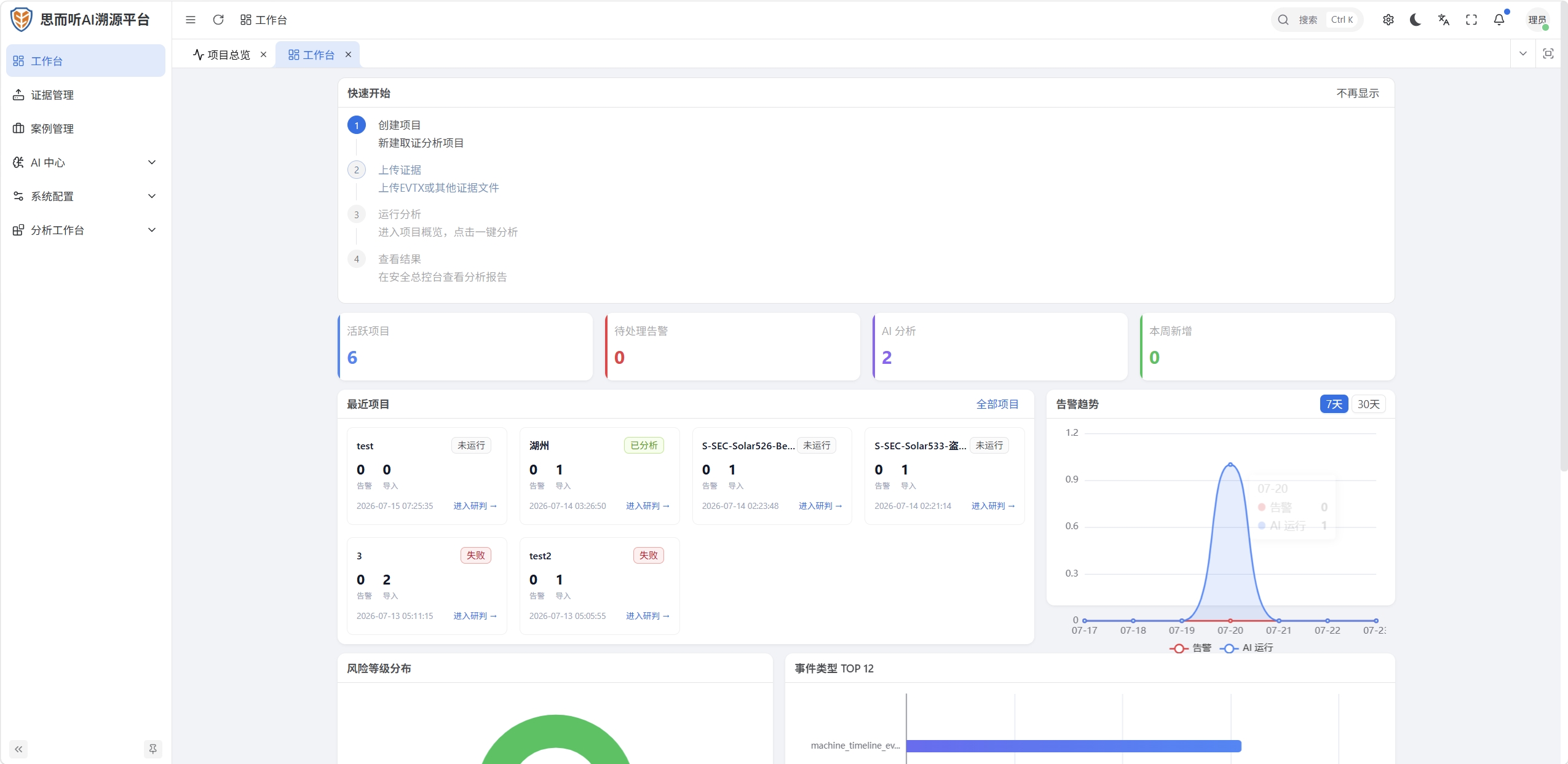This screenshot has width=1568, height=764.
Task: Open the language translation icon
Action: 1444,20
